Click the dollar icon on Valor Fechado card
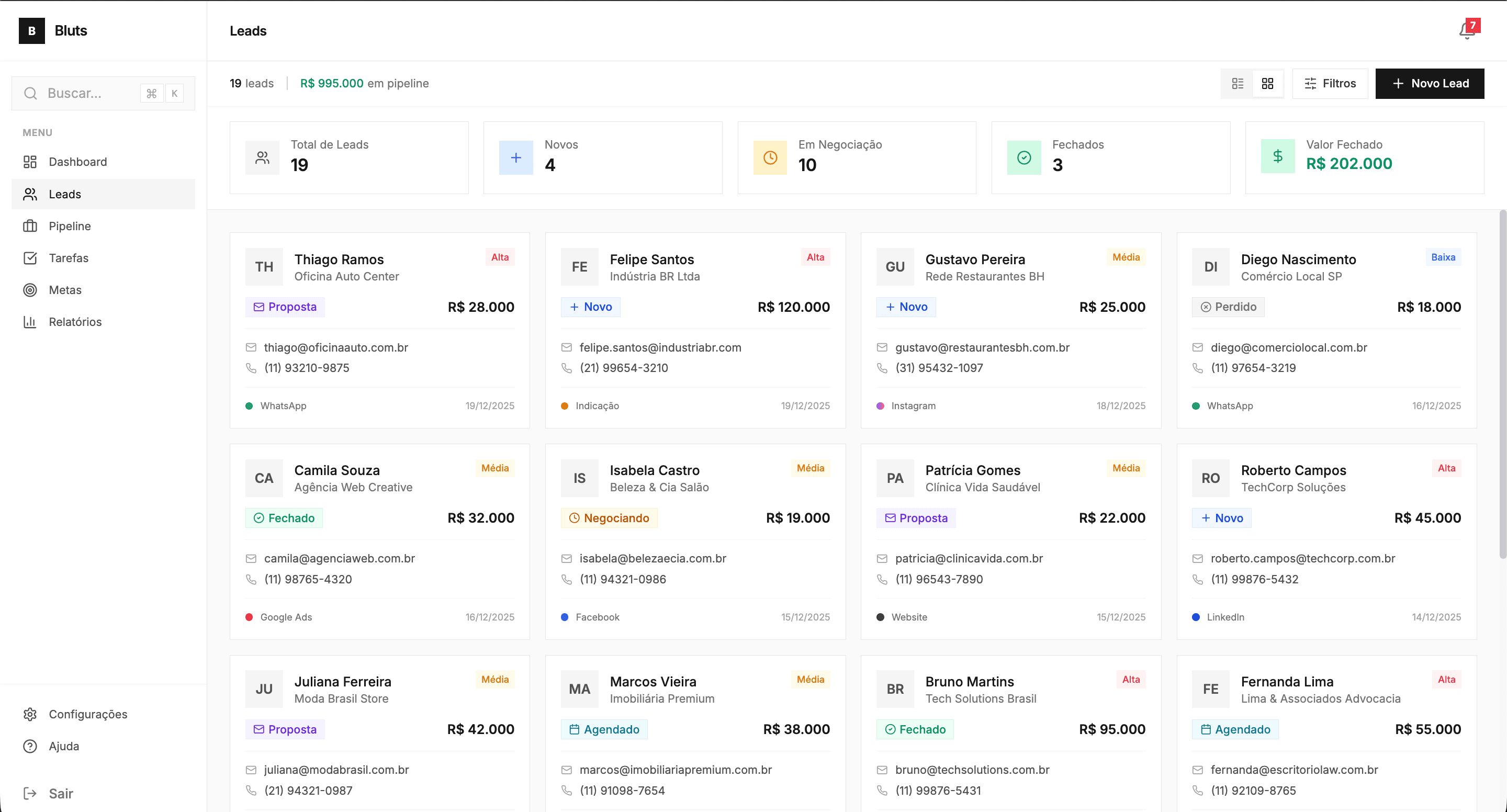Viewport: 1507px width, 812px height. [1278, 156]
